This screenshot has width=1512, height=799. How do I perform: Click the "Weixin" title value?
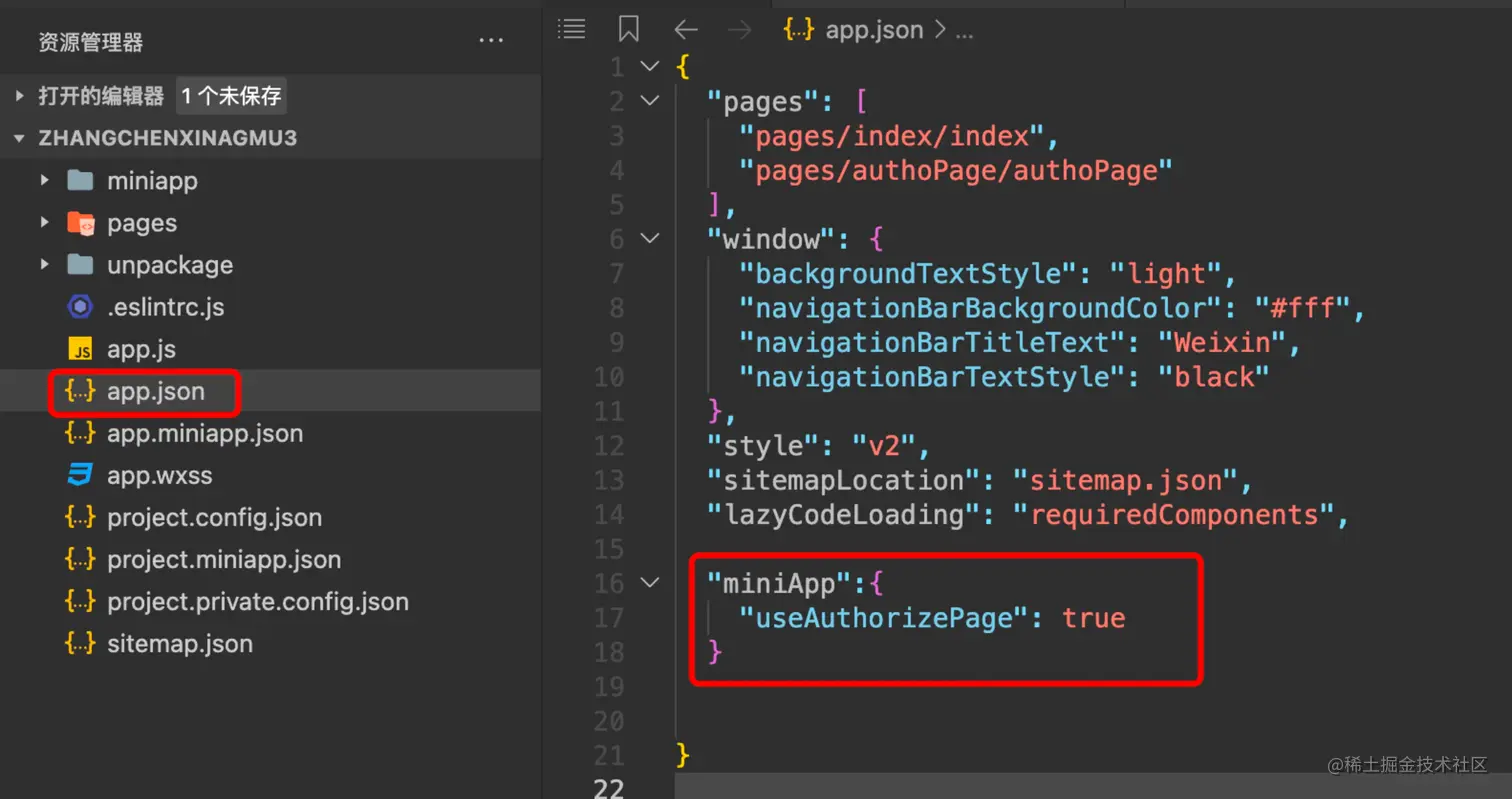click(1220, 342)
